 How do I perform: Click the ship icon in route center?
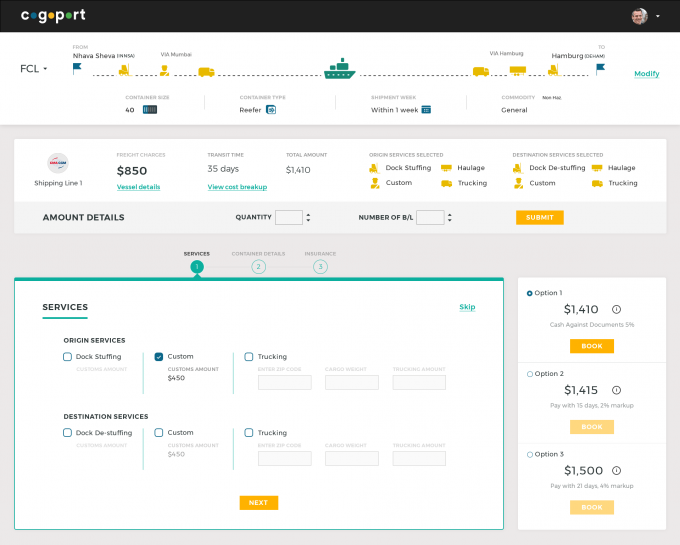pos(340,69)
